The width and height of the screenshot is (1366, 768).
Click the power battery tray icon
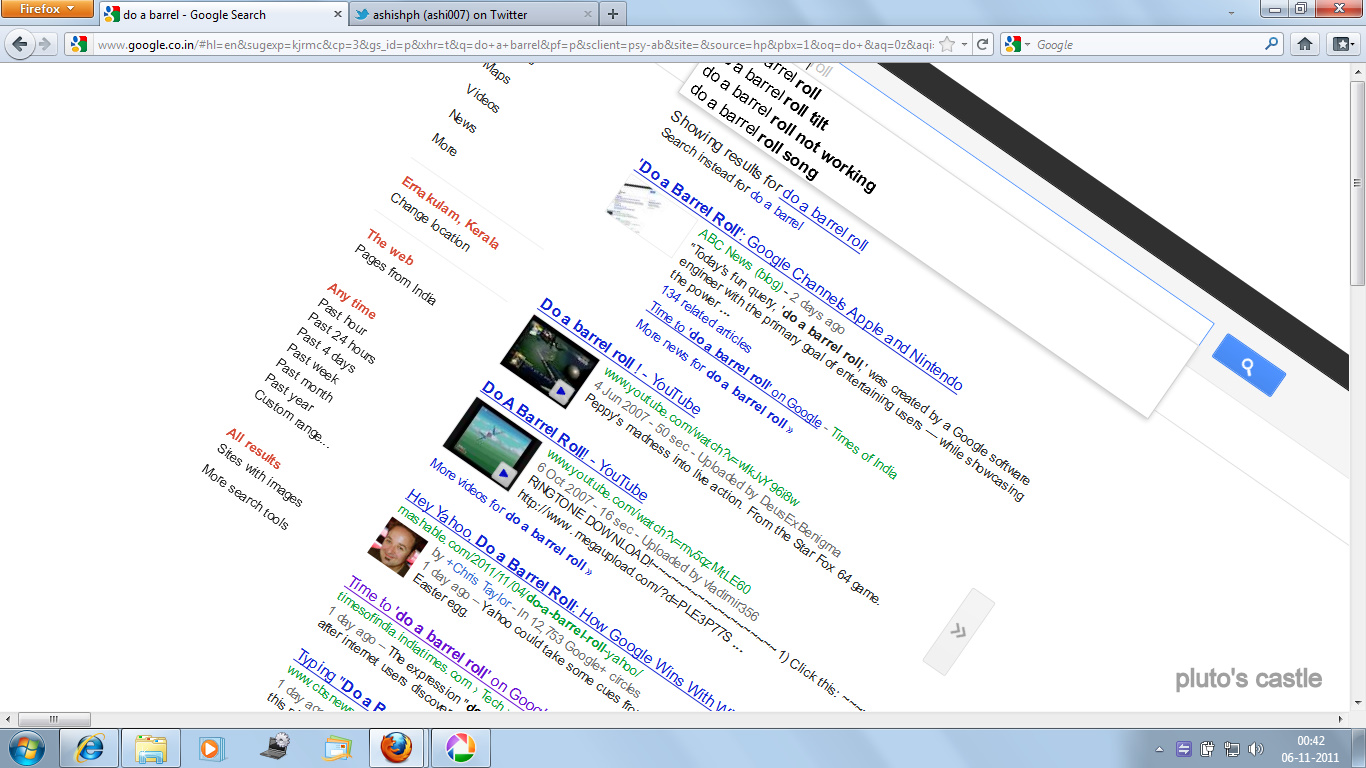1207,748
